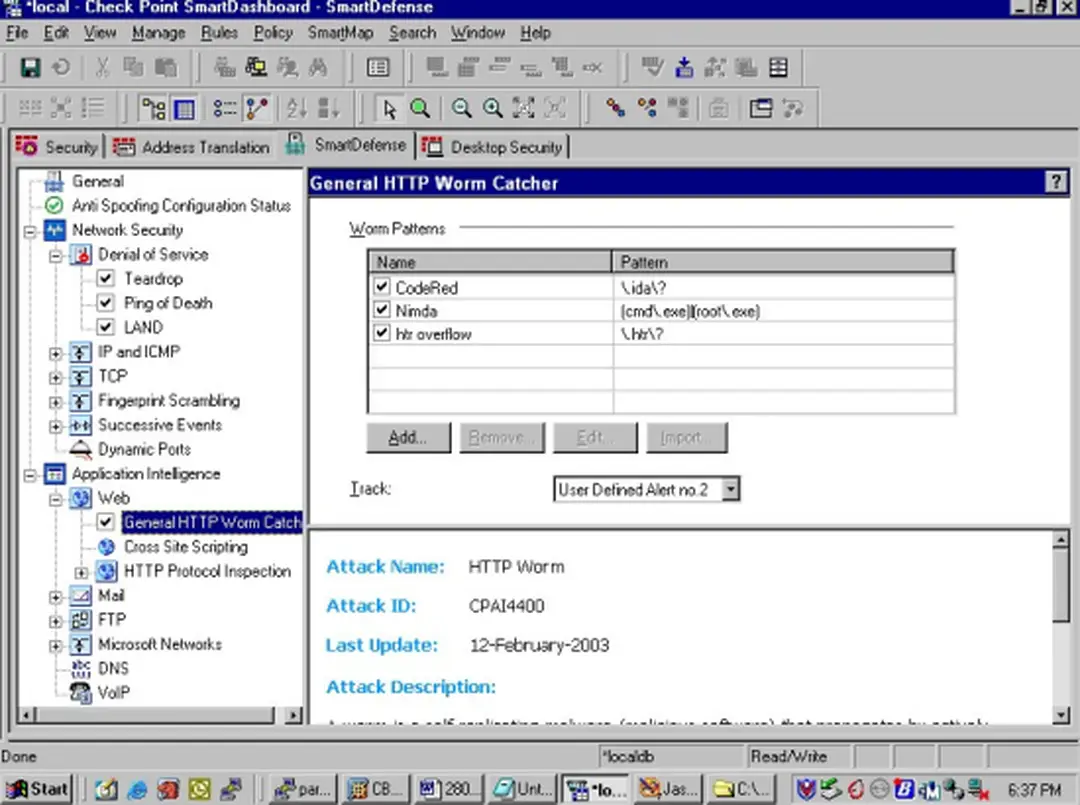
Task: Click the Add... button
Action: pyautogui.click(x=407, y=438)
